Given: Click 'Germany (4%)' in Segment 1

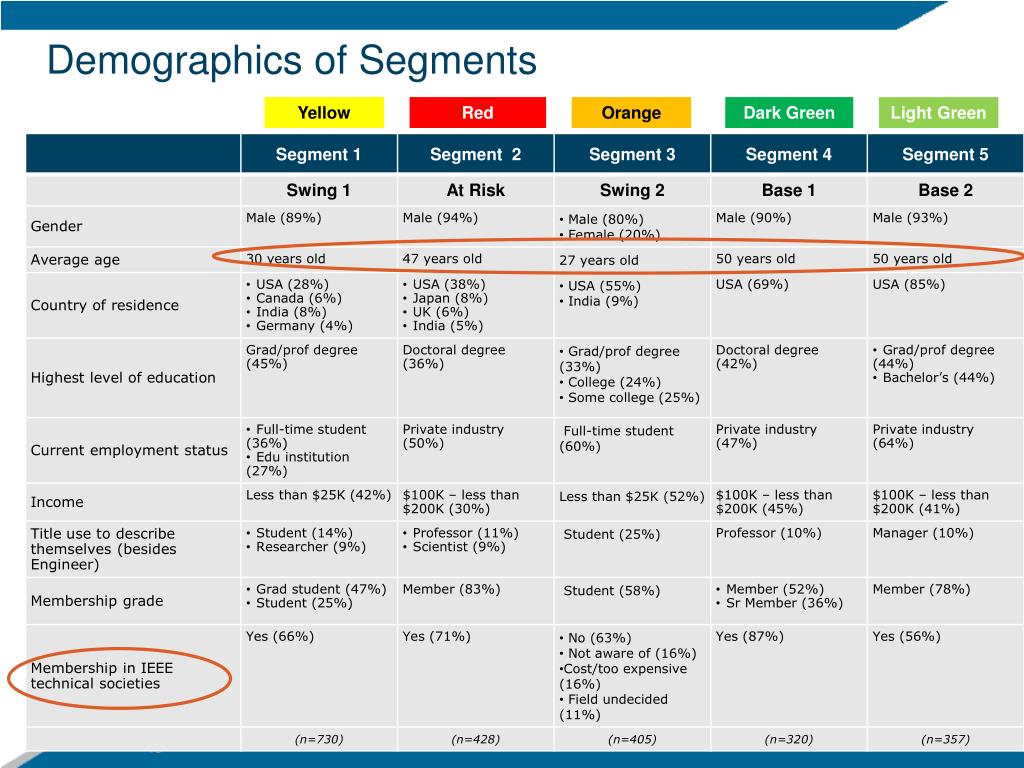Looking at the screenshot, I should point(299,325).
